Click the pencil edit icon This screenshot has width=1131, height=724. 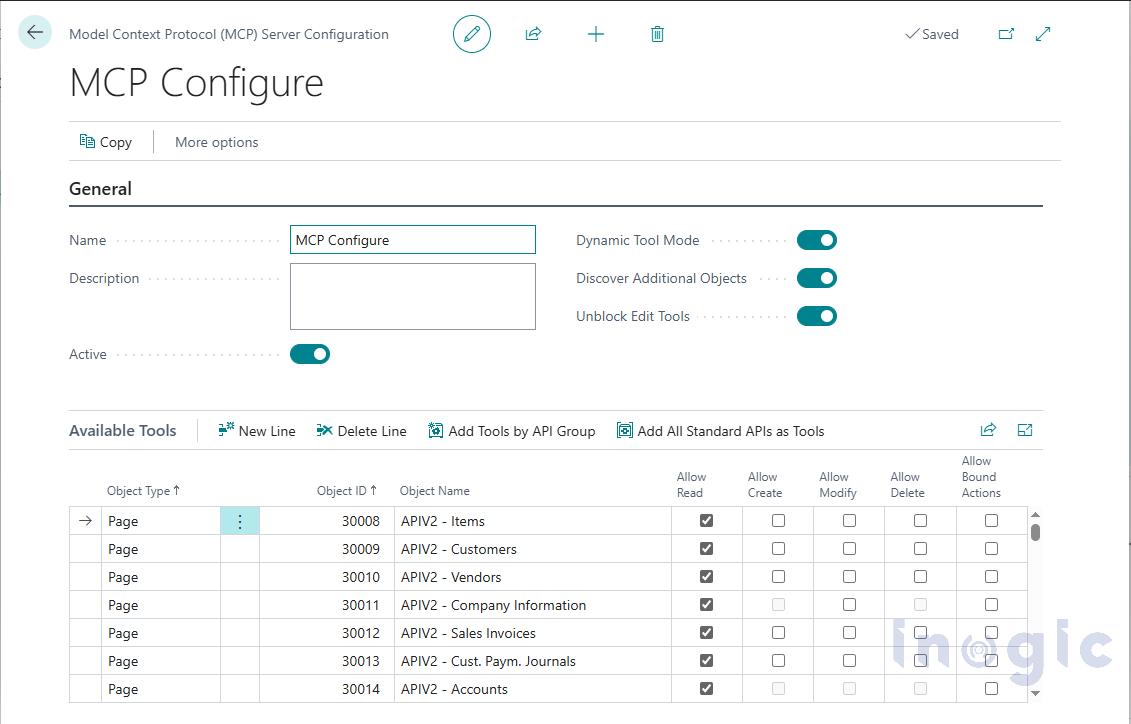coord(472,34)
